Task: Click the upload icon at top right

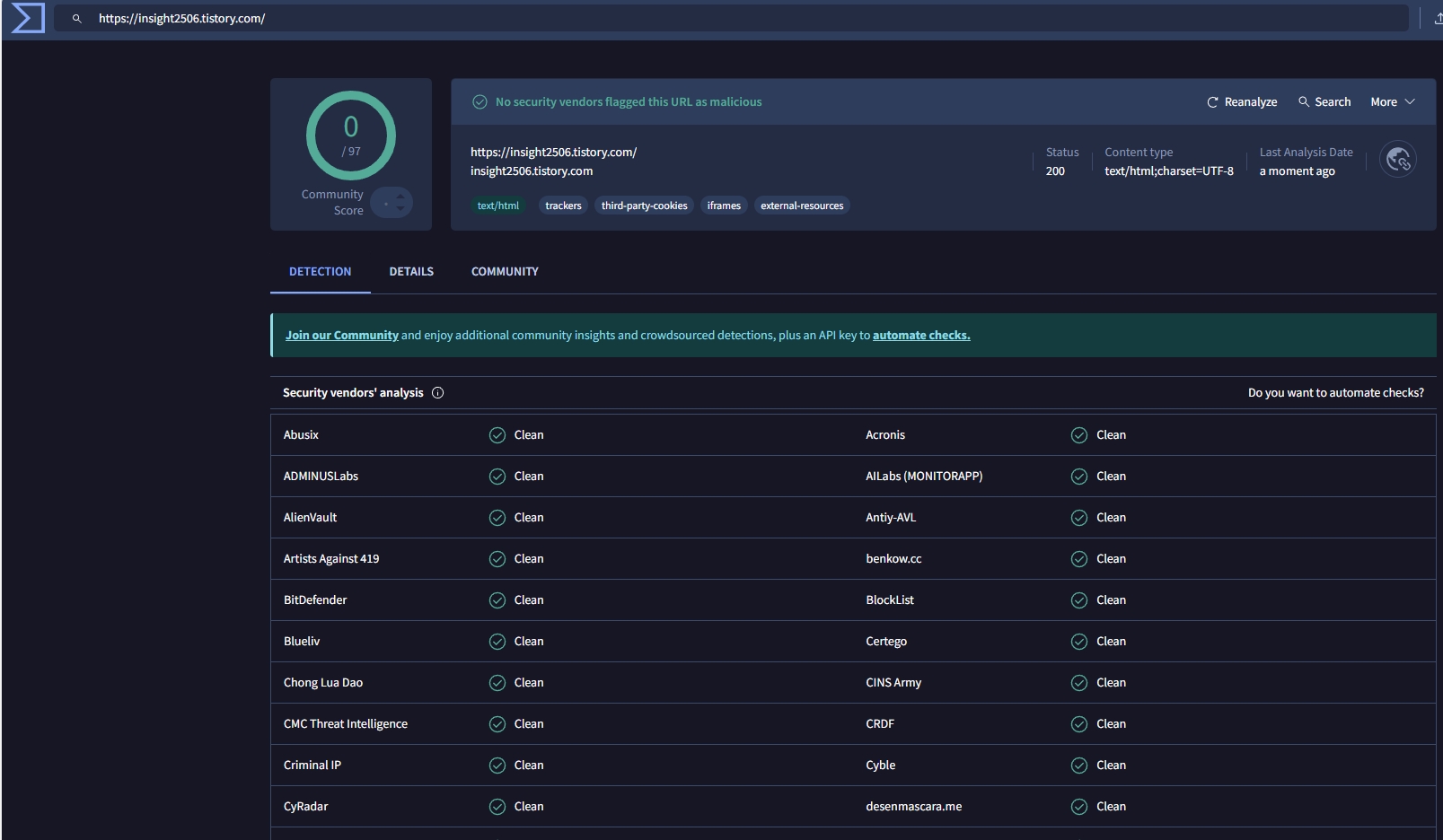Action: pos(1437,18)
